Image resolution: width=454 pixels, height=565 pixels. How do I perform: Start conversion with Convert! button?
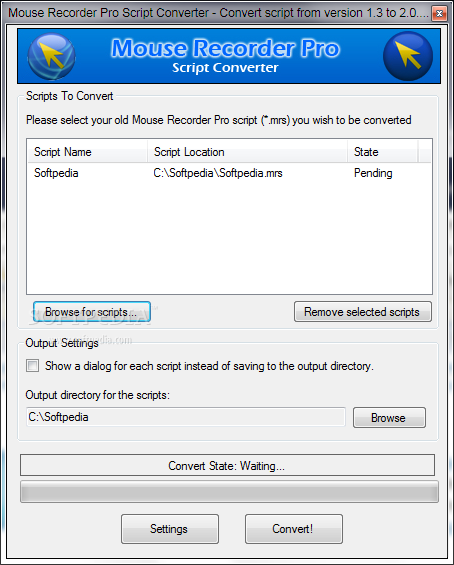point(294,529)
